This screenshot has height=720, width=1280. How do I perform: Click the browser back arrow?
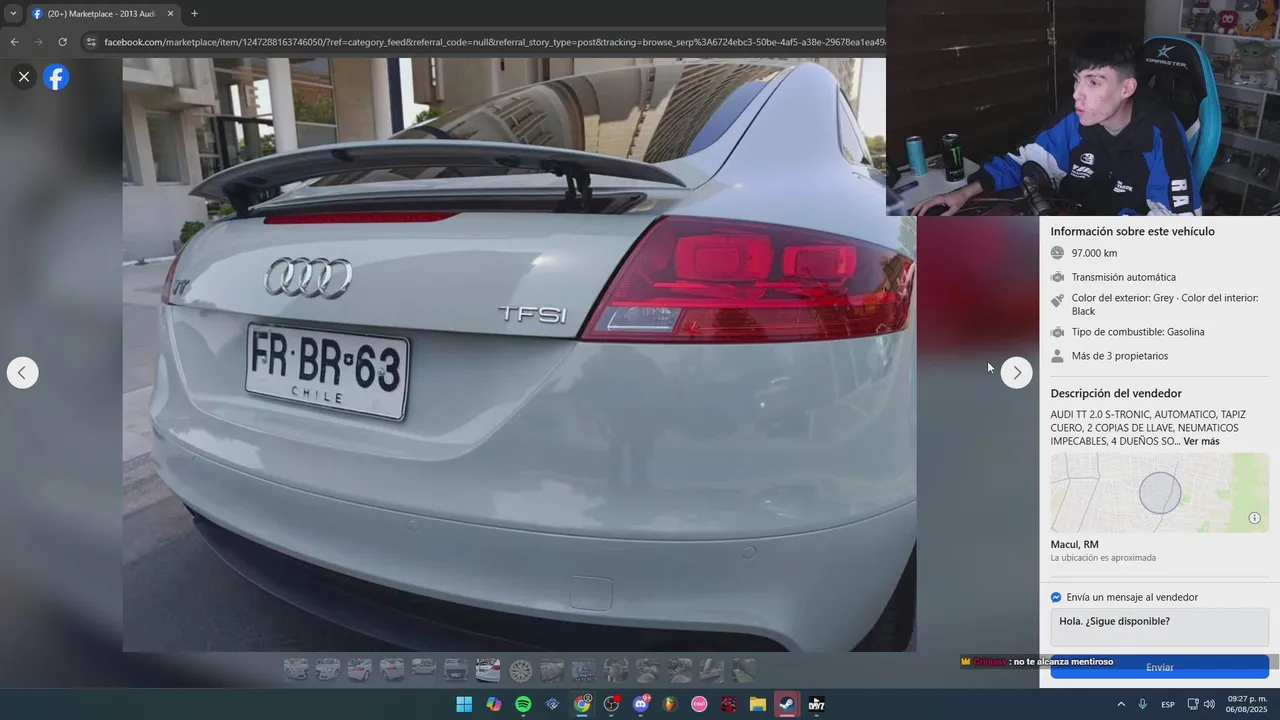[x=14, y=42]
